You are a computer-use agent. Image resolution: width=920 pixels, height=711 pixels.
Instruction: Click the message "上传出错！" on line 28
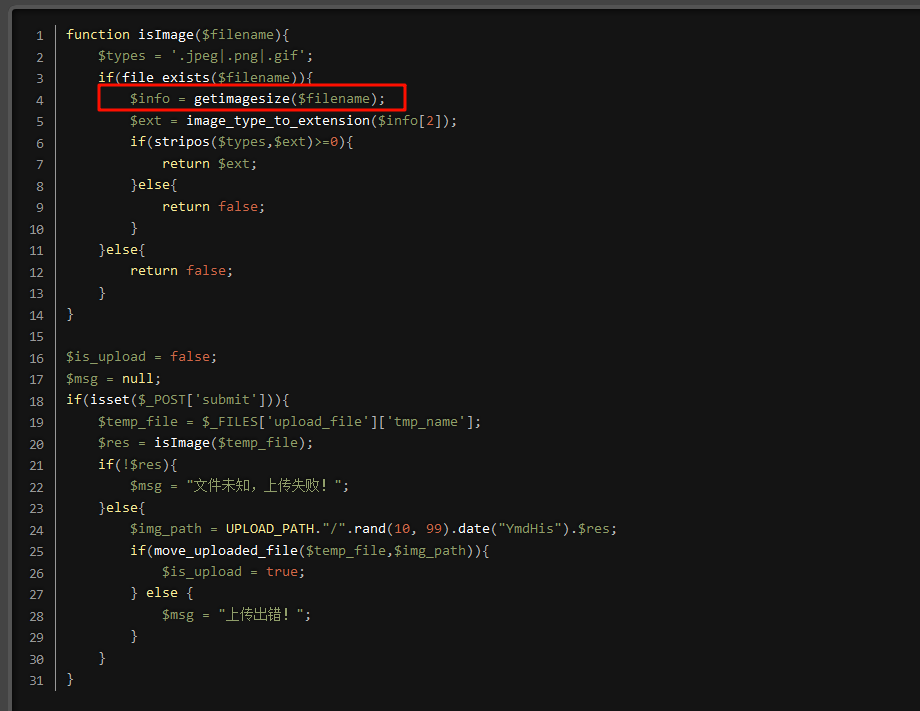(x=261, y=615)
